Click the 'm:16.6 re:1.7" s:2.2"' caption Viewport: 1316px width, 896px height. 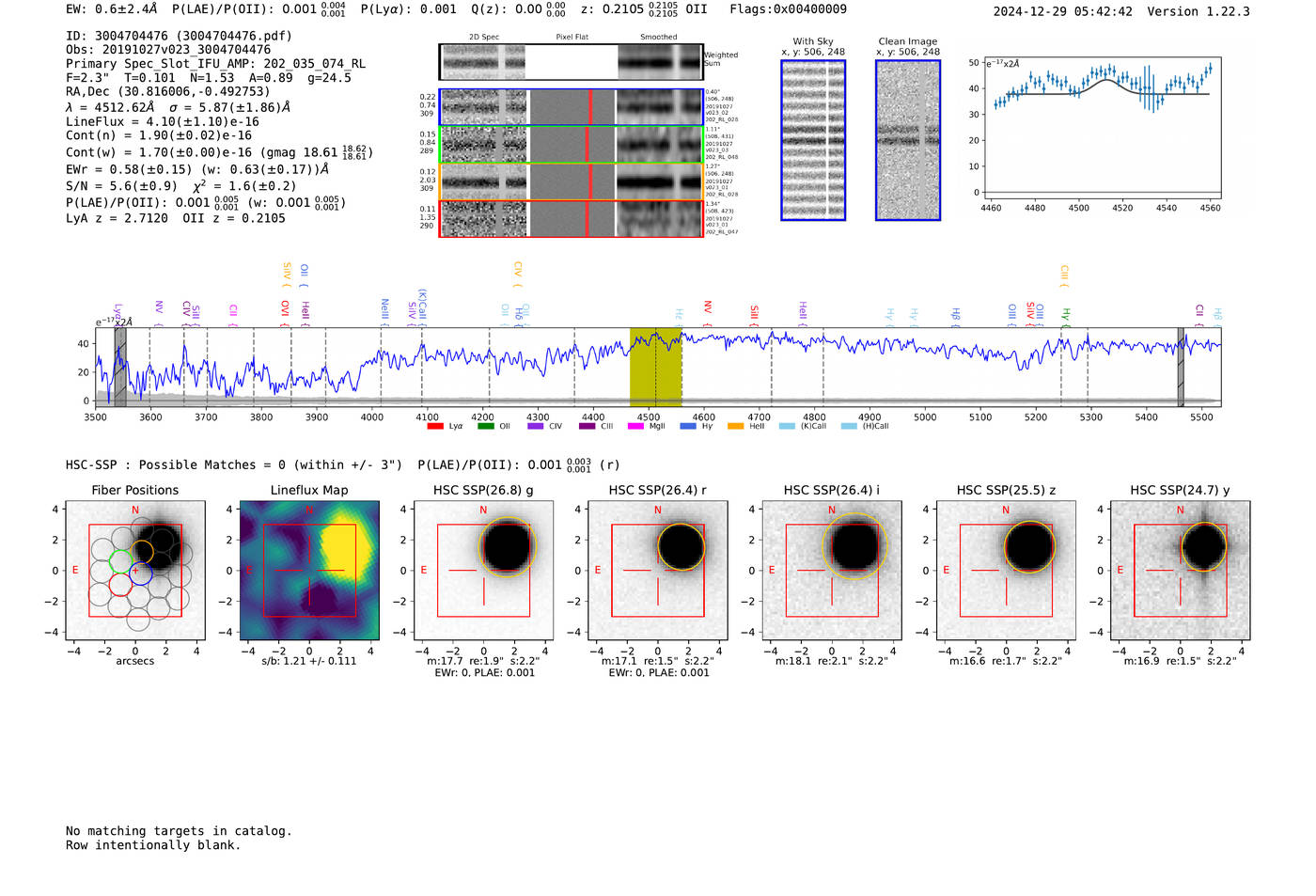pos(1006,661)
